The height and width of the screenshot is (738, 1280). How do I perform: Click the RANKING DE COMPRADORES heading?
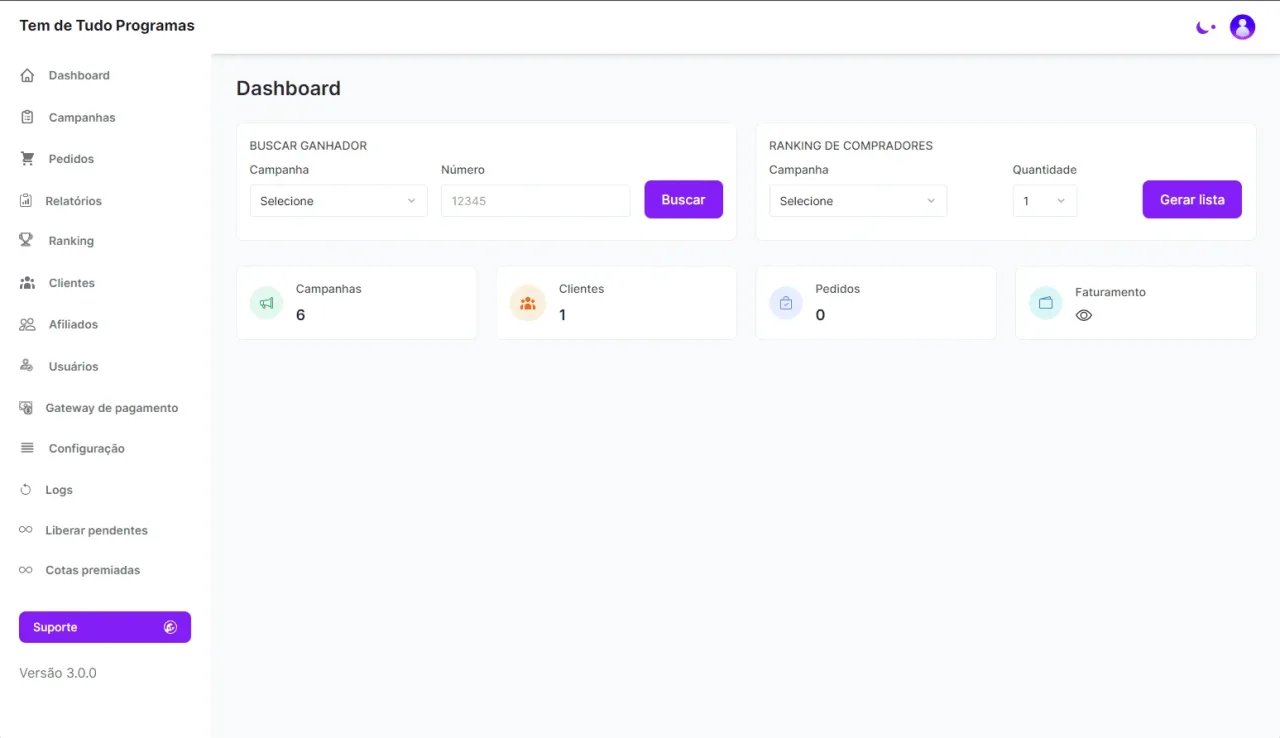[851, 145]
